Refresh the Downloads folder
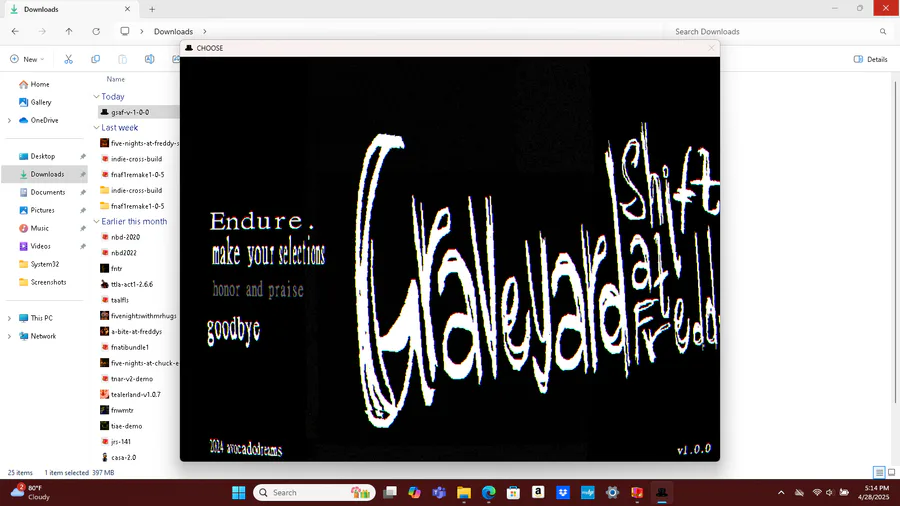This screenshot has width=900, height=506. [96, 32]
